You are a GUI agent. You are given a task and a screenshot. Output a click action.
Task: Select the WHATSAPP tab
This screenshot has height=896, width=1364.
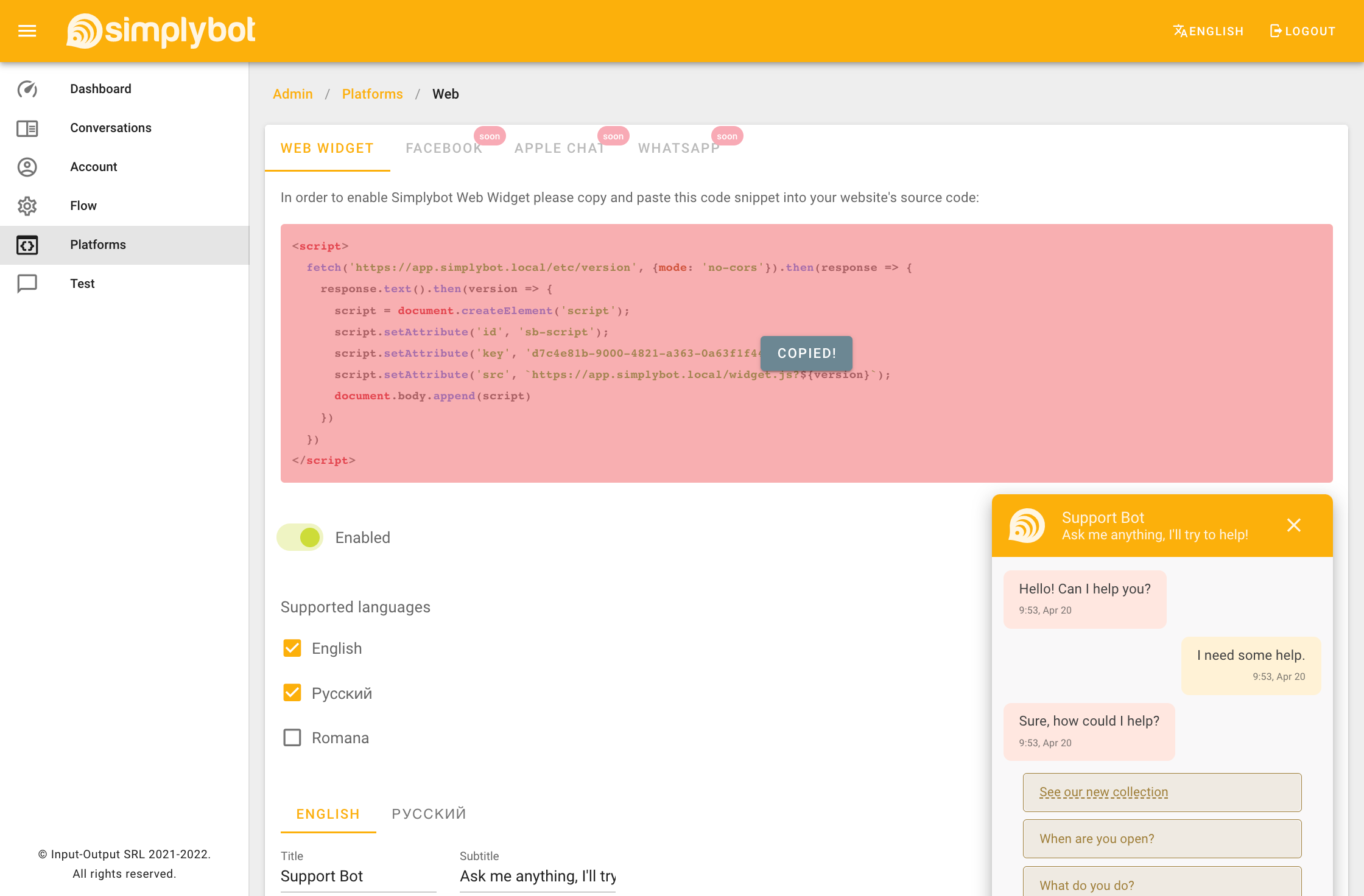679,149
